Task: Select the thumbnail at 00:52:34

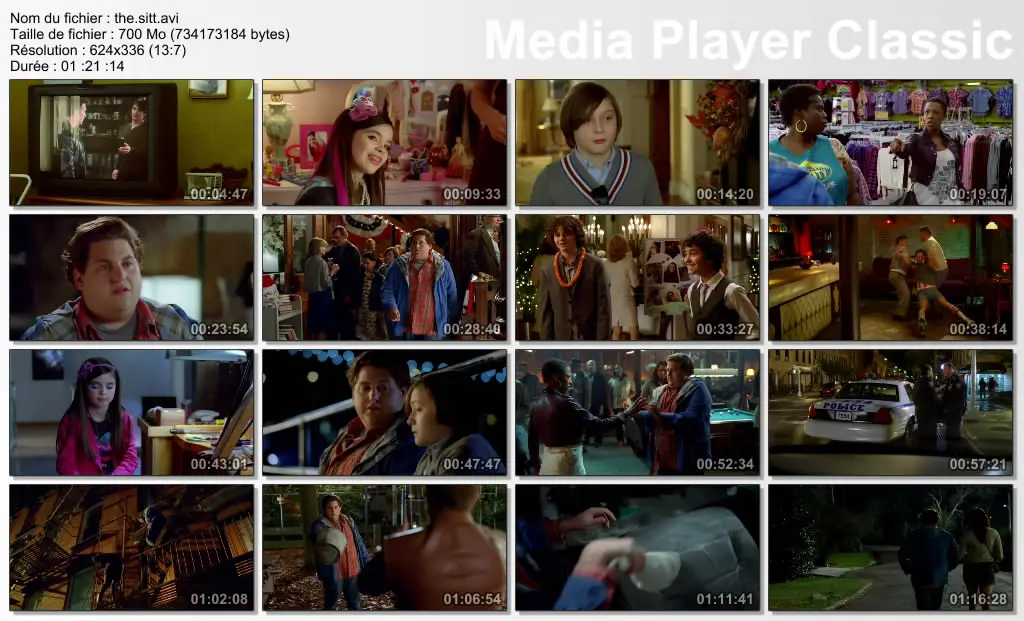Action: (x=637, y=412)
